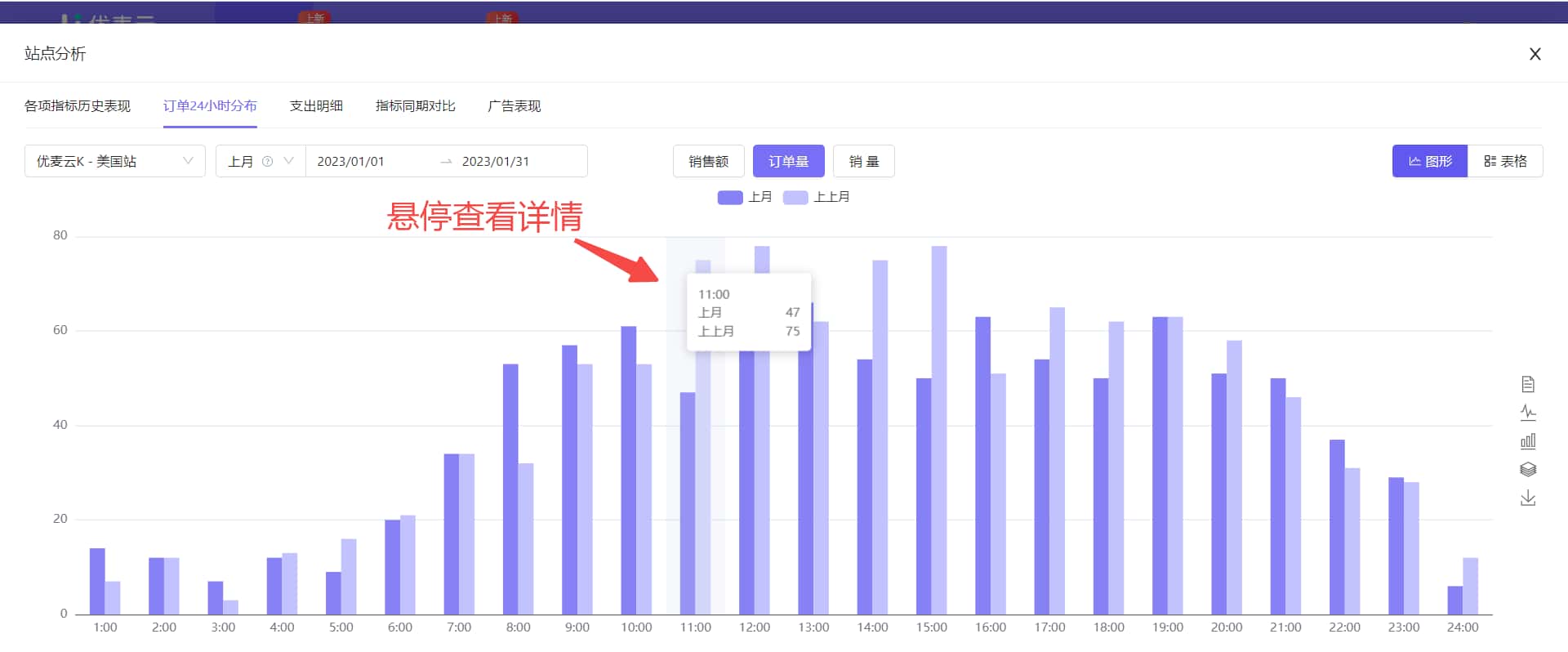This screenshot has width=1568, height=652.
Task: Open the chart data view icon
Action: click(x=1528, y=384)
